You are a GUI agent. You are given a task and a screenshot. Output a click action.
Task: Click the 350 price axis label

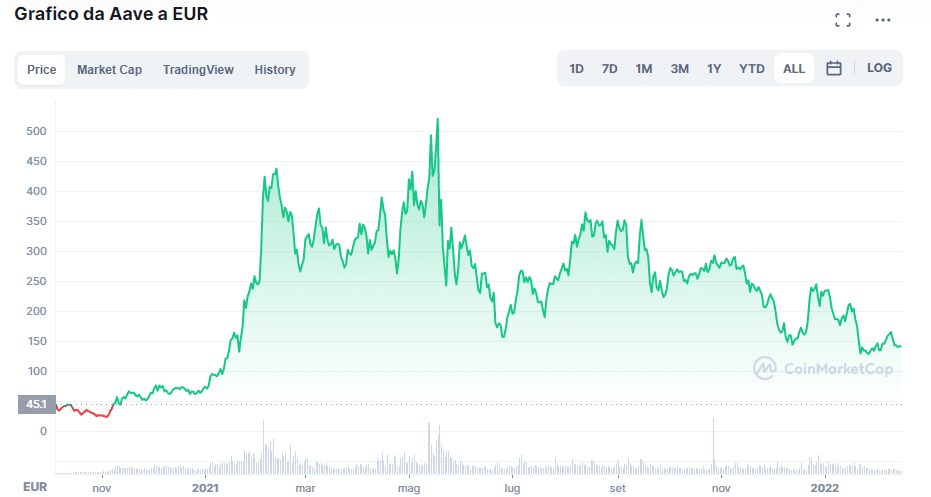coord(36,221)
